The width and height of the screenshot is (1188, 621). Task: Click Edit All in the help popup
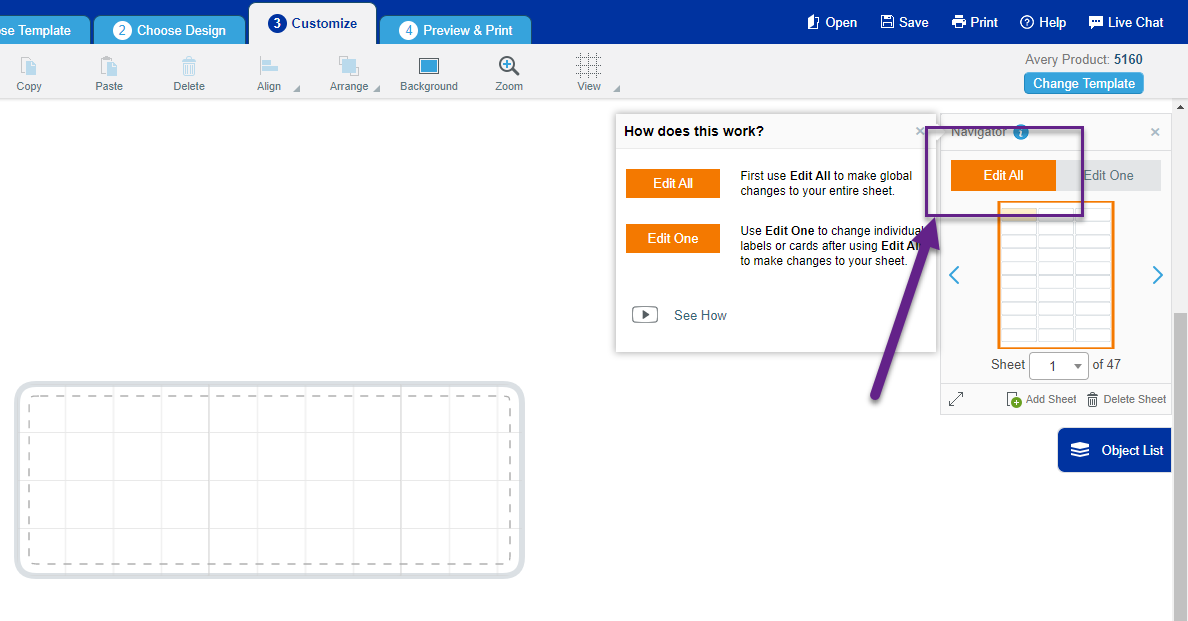[673, 183]
